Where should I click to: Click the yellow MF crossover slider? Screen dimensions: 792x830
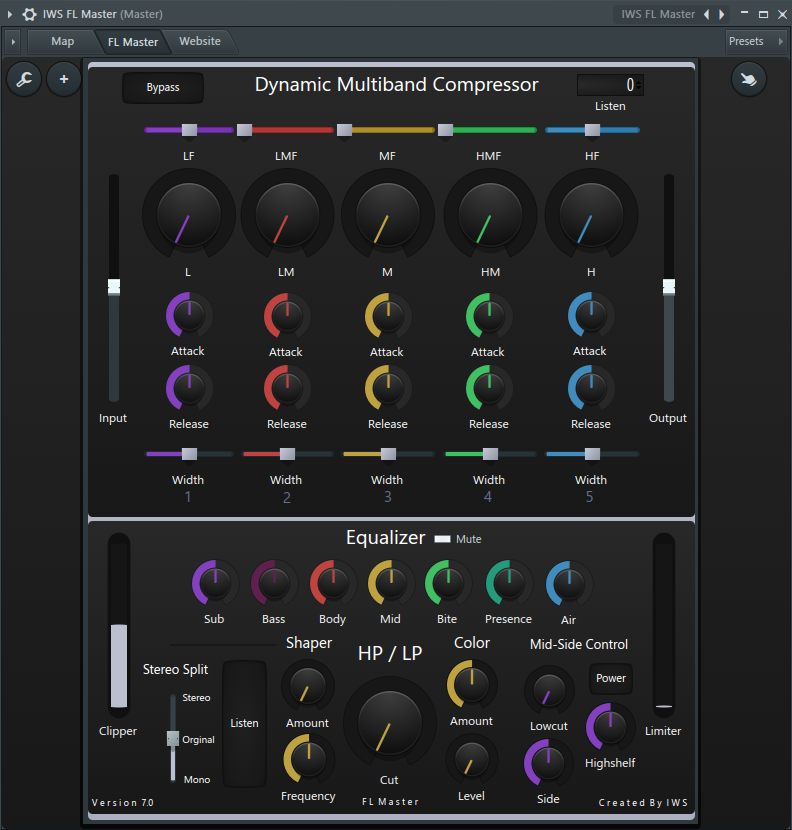[386, 130]
